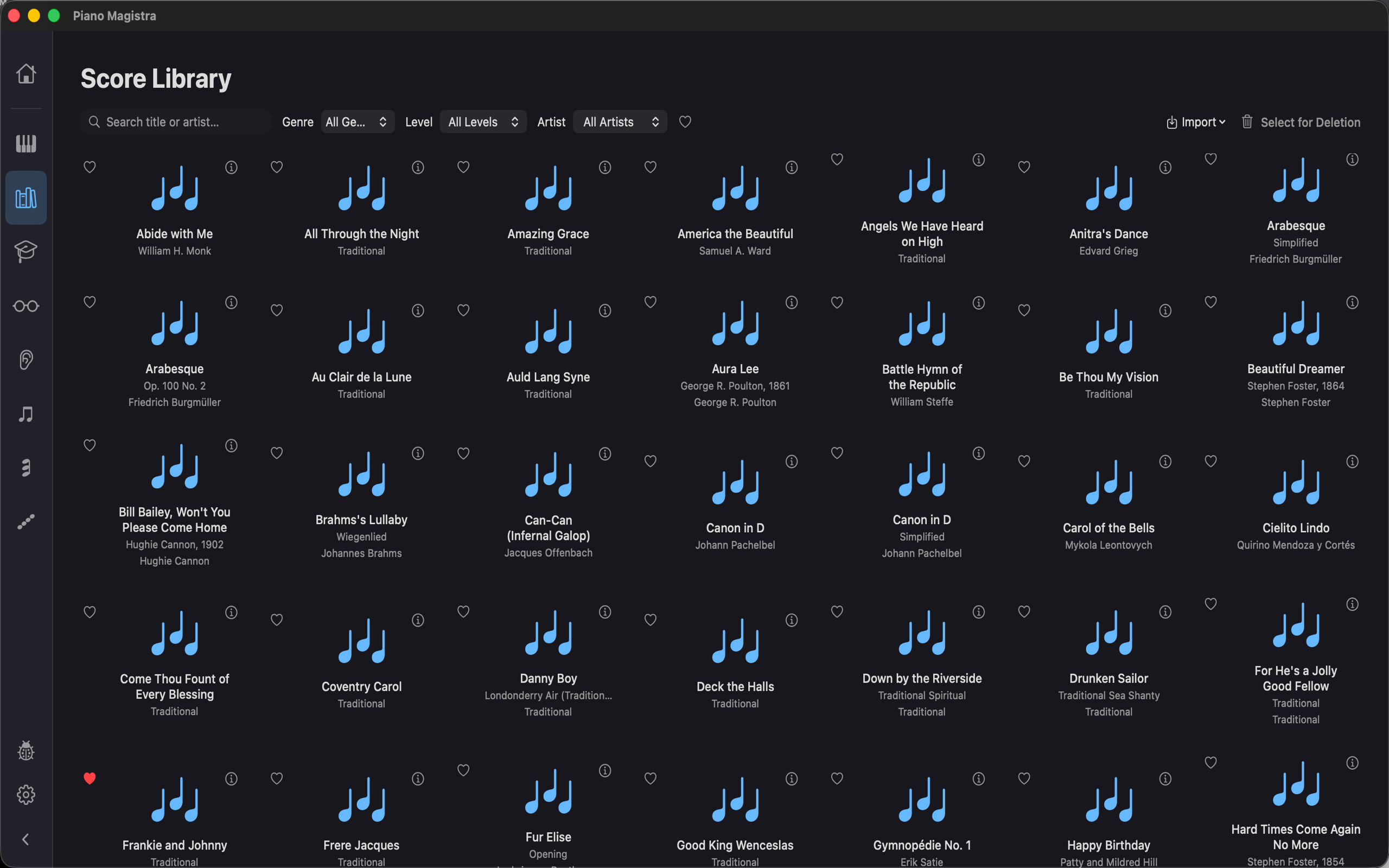The height and width of the screenshot is (868, 1389).
Task: Show info for Coventry Carol
Action: pos(418,620)
